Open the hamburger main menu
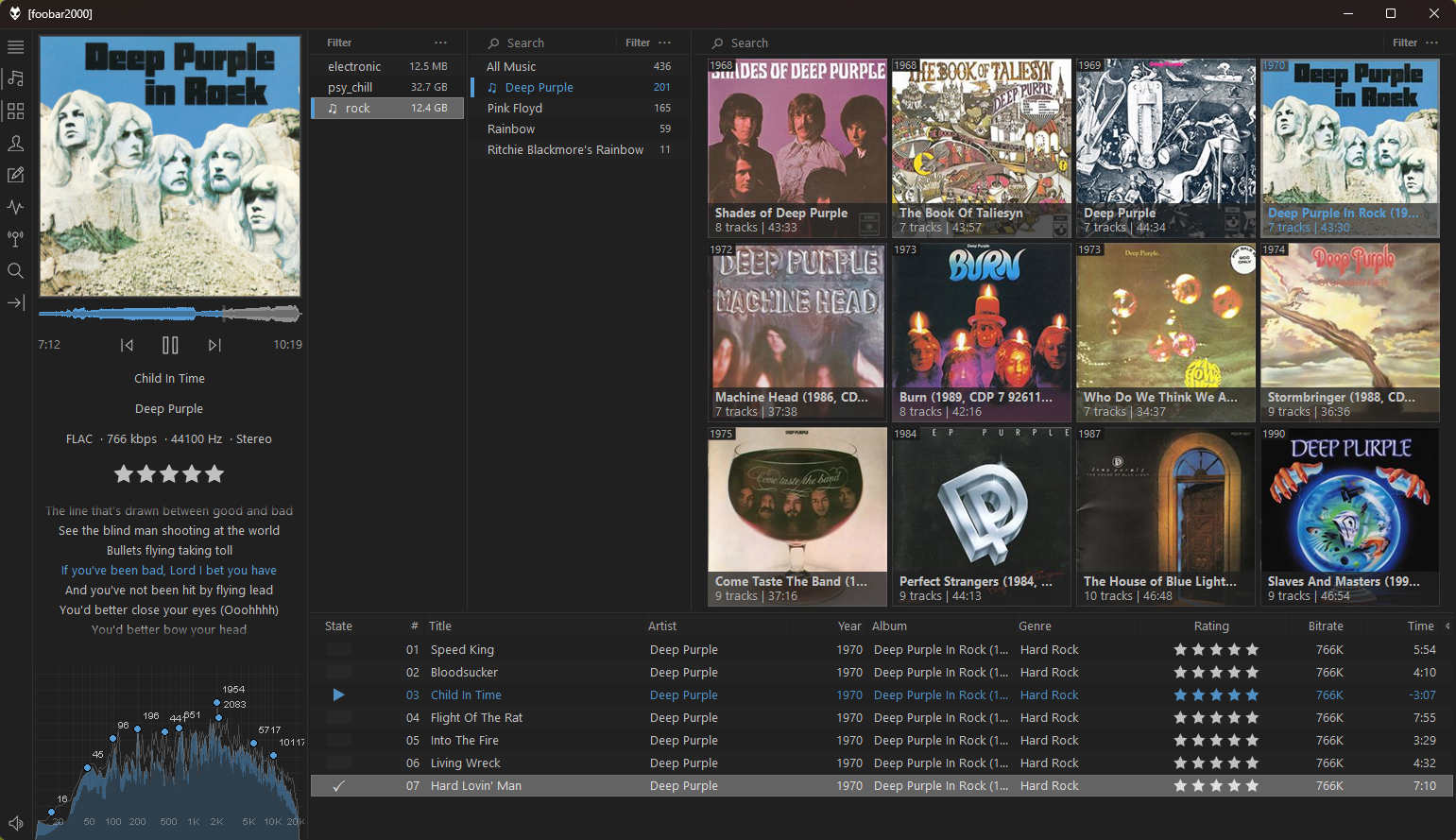1456x840 pixels. click(x=15, y=47)
